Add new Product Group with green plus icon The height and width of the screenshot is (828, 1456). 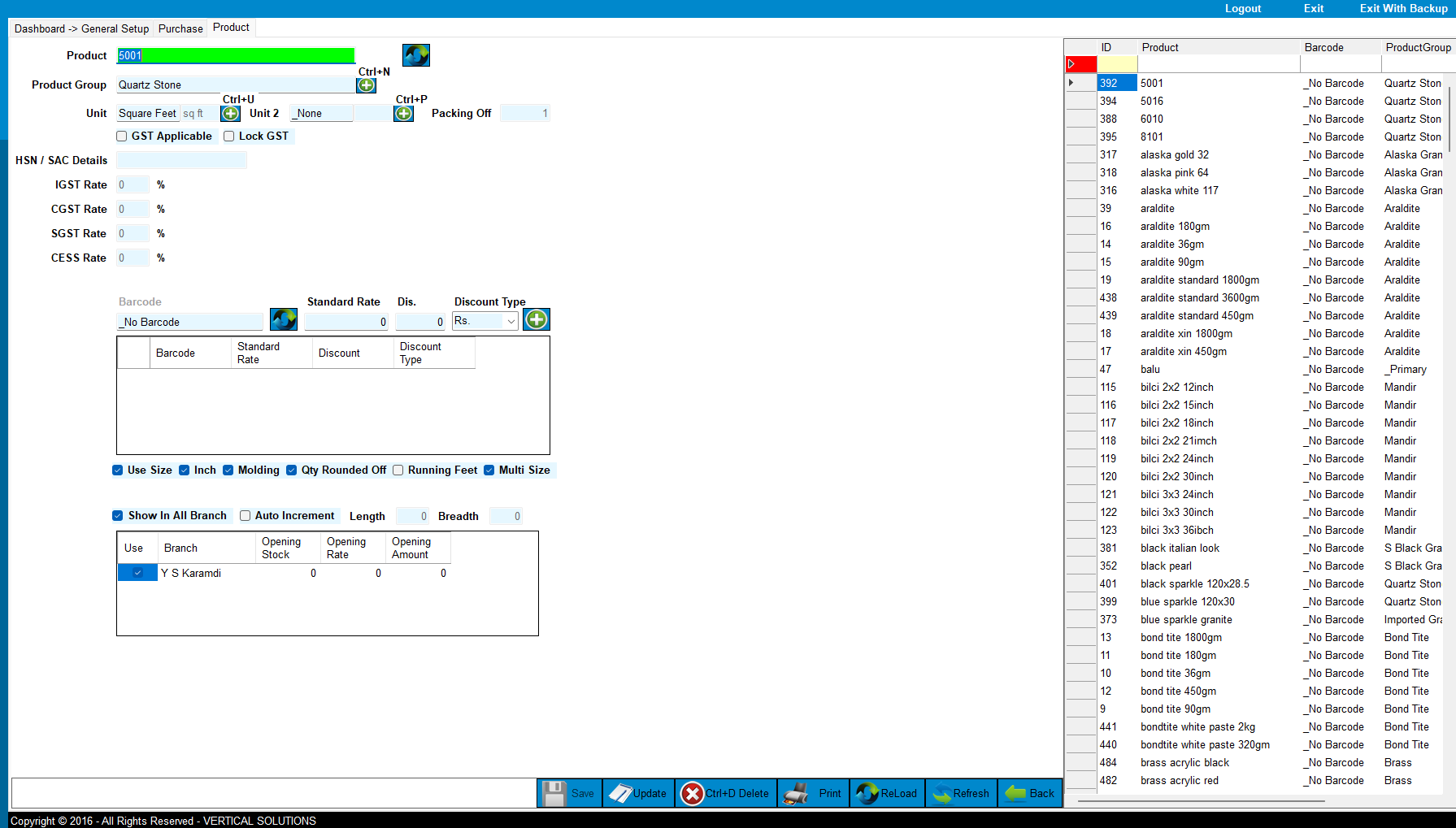point(367,85)
